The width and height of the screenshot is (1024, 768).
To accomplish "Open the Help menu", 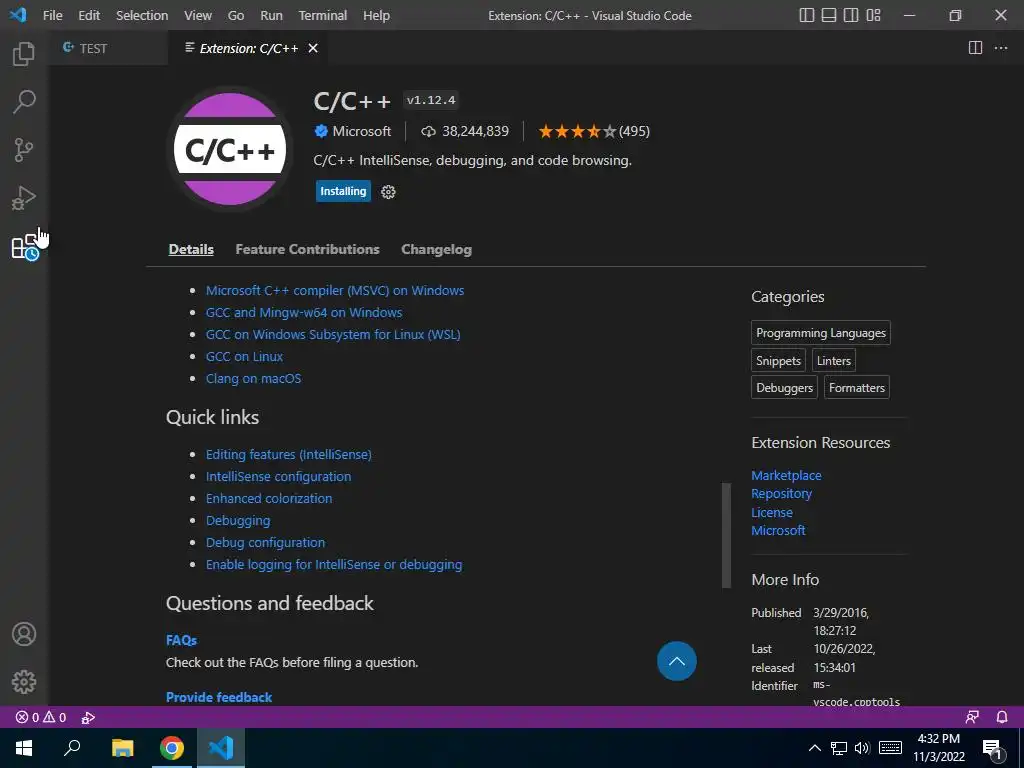I will 376,15.
